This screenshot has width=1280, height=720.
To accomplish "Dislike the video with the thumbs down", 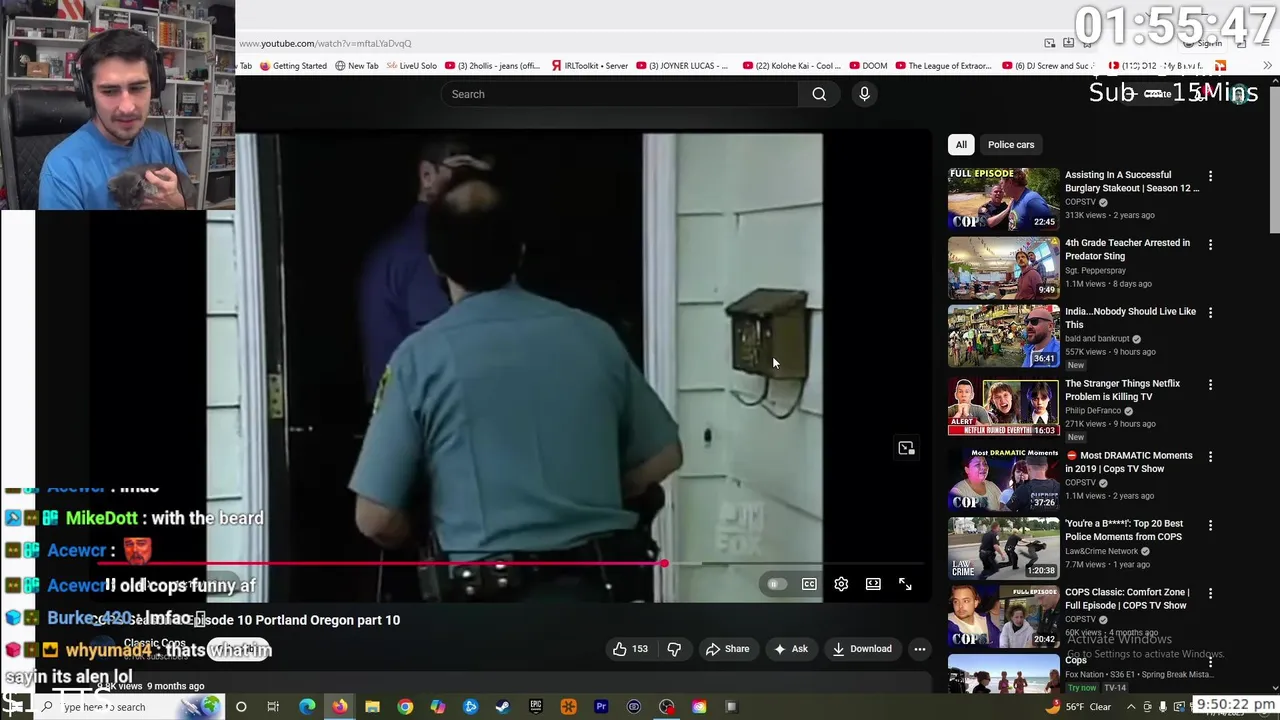I will pyautogui.click(x=674, y=649).
